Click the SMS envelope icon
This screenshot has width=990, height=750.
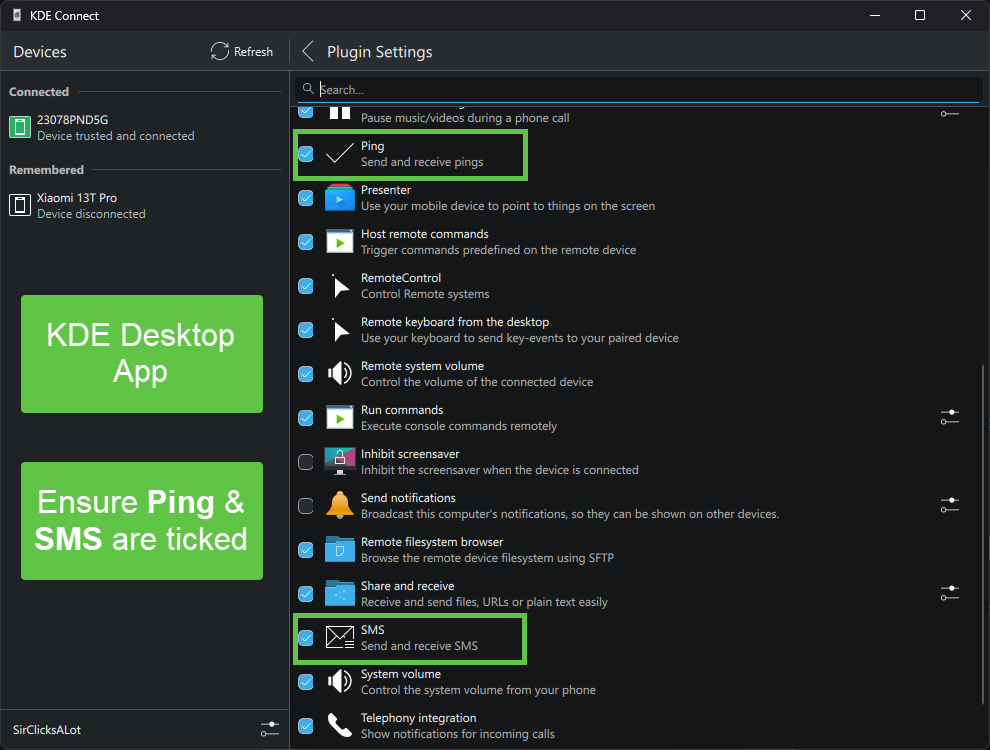coord(339,636)
